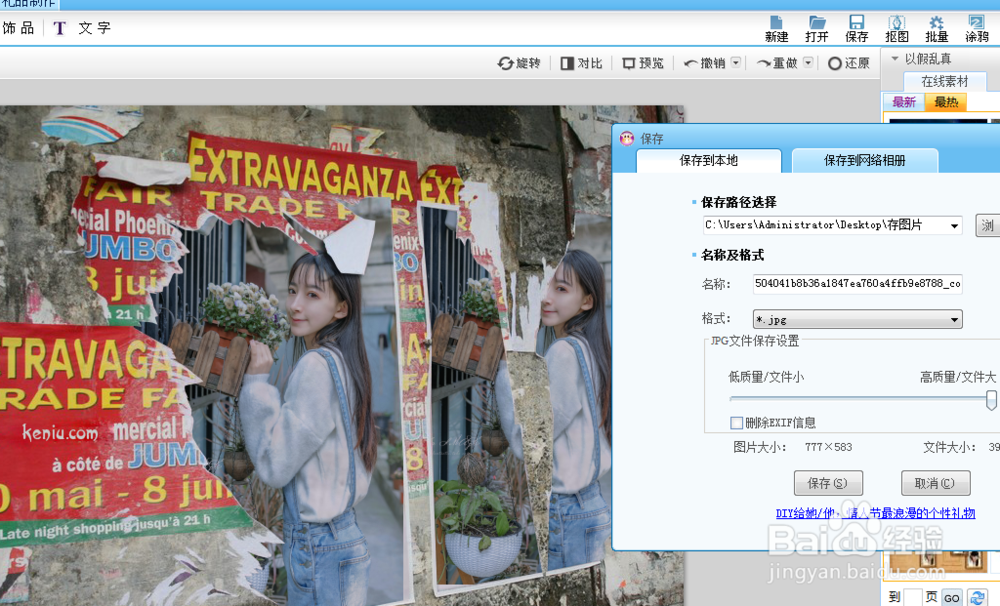The image size is (1000, 606).
Task: Click the browse button beside save path
Action: [987, 225]
